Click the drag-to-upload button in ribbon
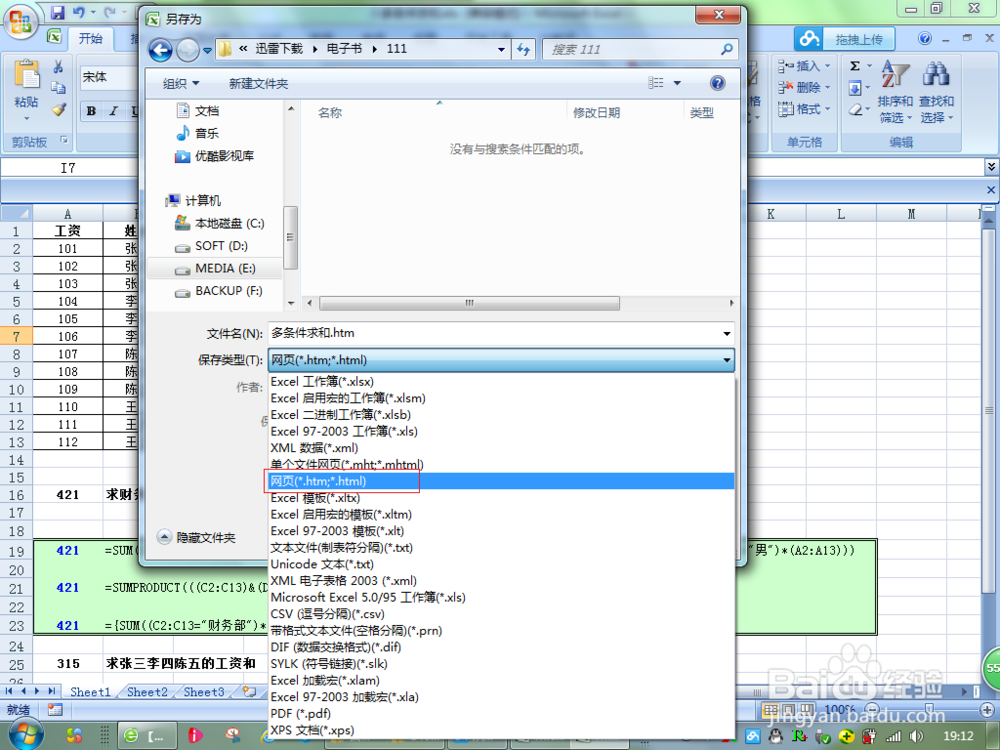 [x=858, y=40]
